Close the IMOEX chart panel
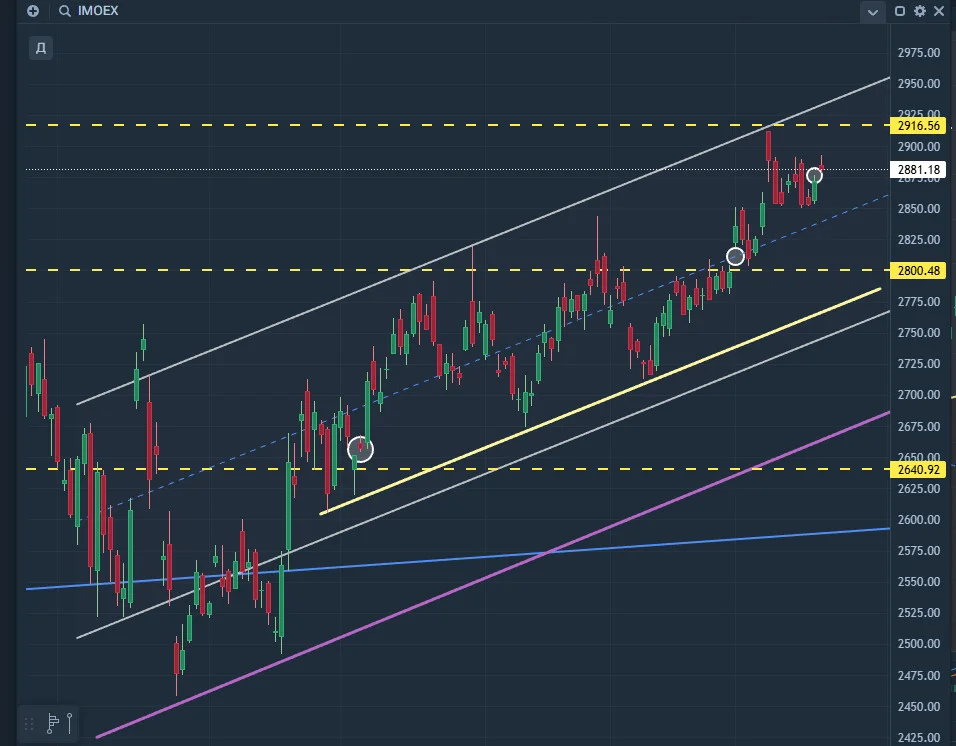 click(939, 11)
